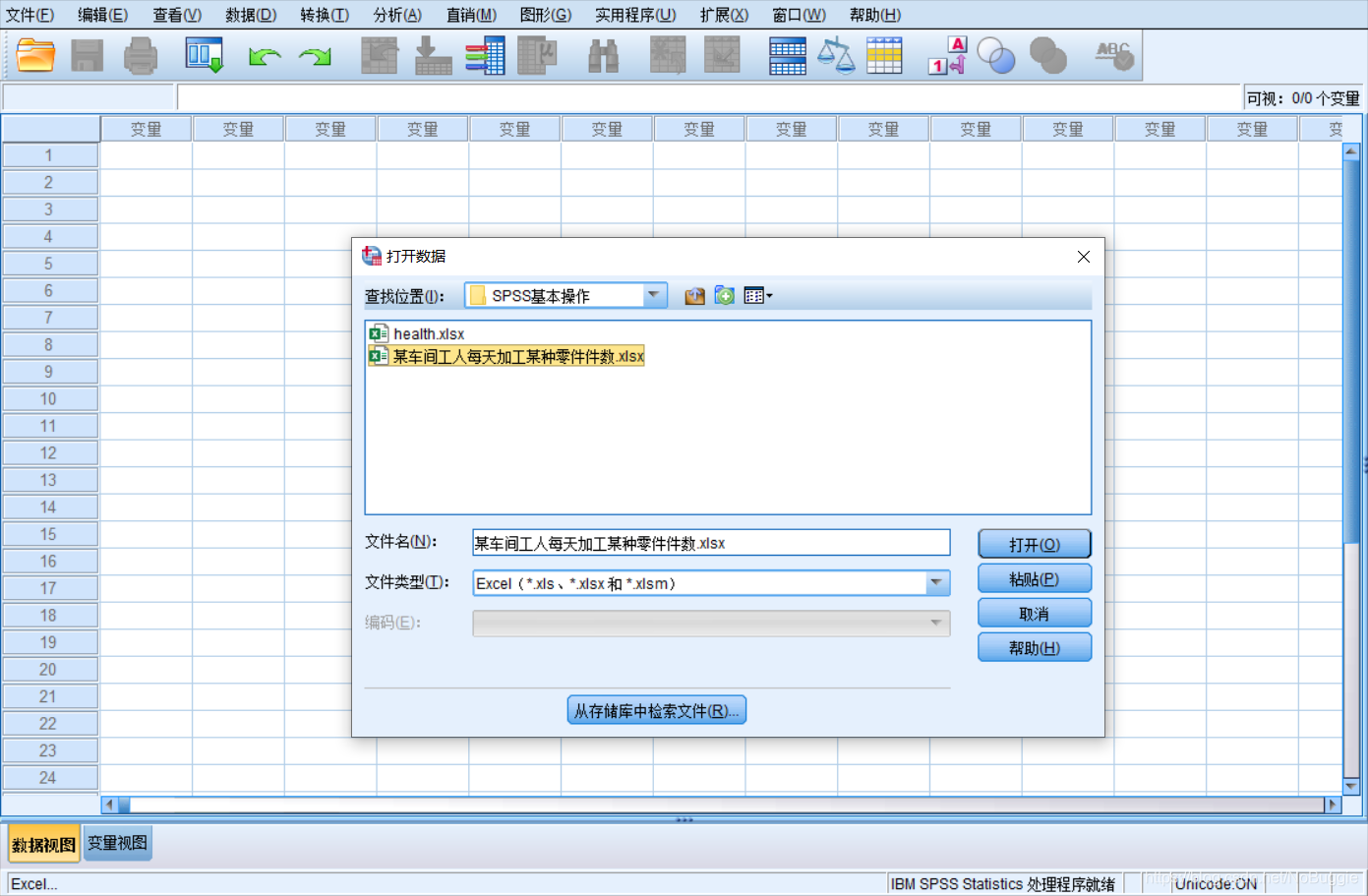Click the 帮助 (Help) button in dialog
The width and height of the screenshot is (1368, 896).
point(1035,648)
